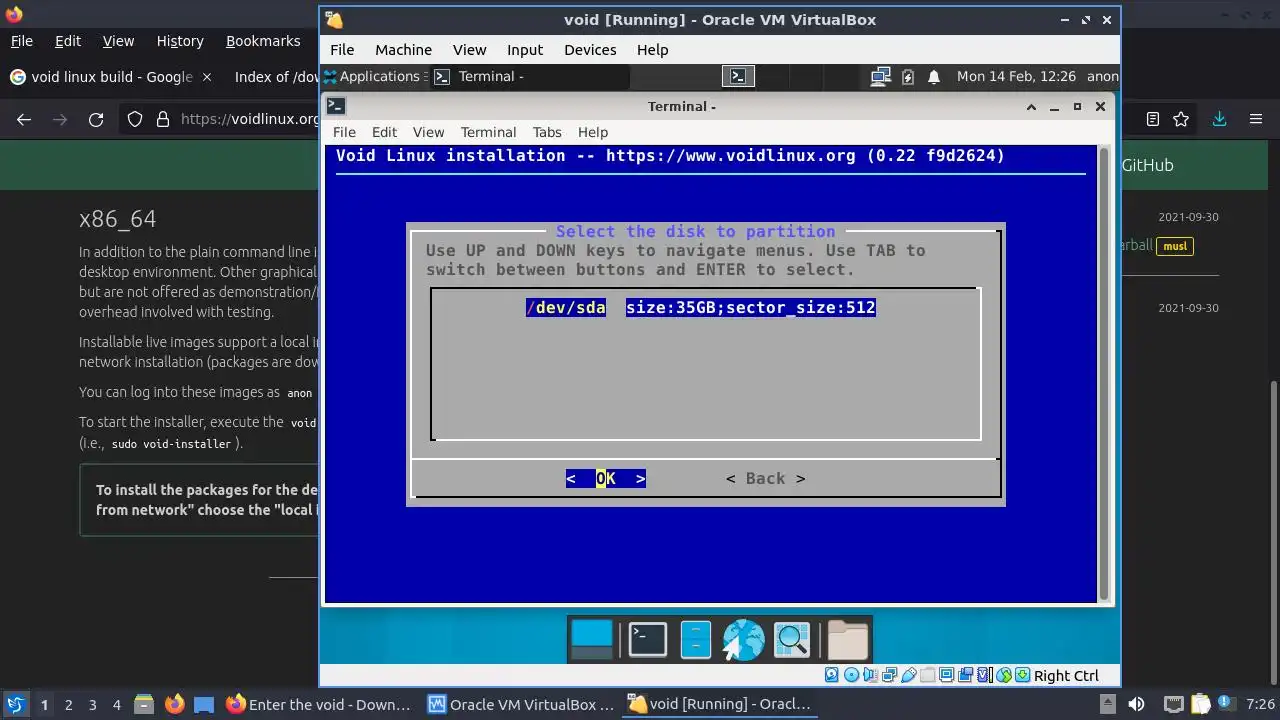Open VirtualBox File menu
Screen dimensions: 1280x720
(x=342, y=50)
